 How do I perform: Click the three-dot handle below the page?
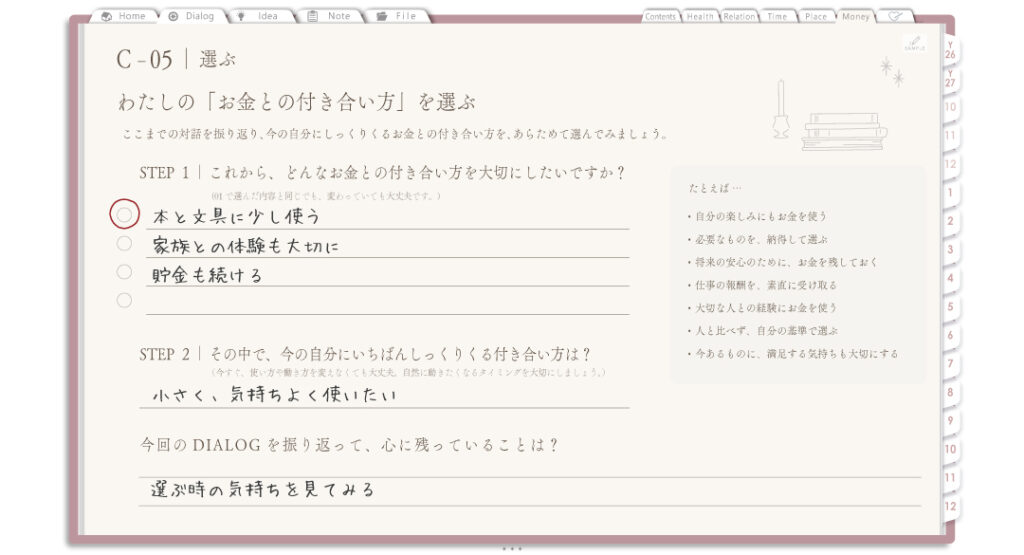click(512, 548)
